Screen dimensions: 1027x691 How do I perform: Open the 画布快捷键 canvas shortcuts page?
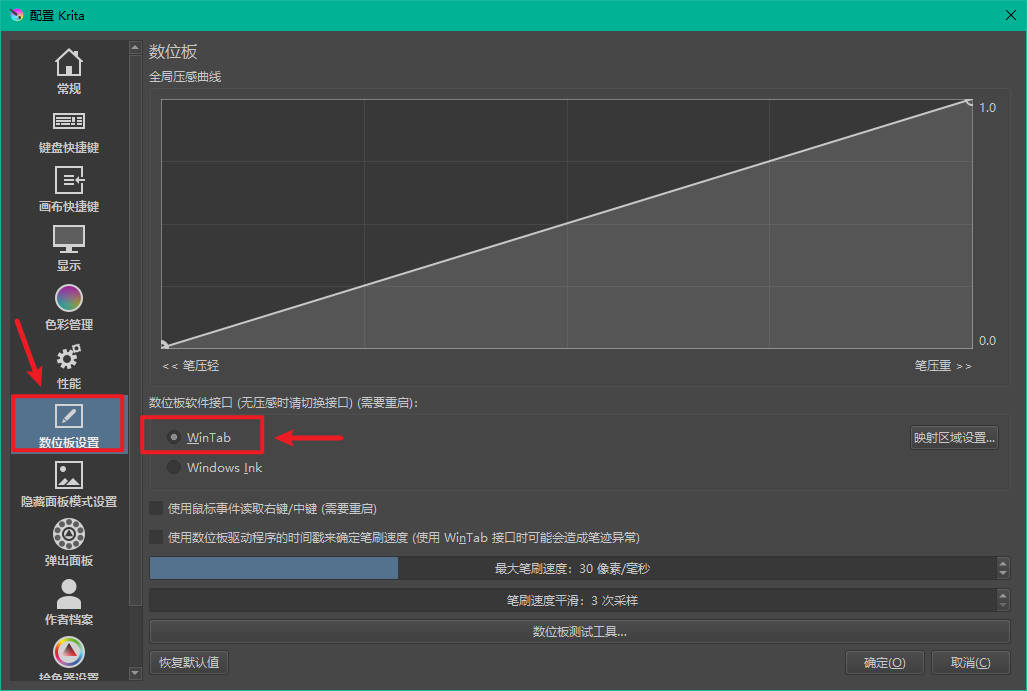pos(69,191)
